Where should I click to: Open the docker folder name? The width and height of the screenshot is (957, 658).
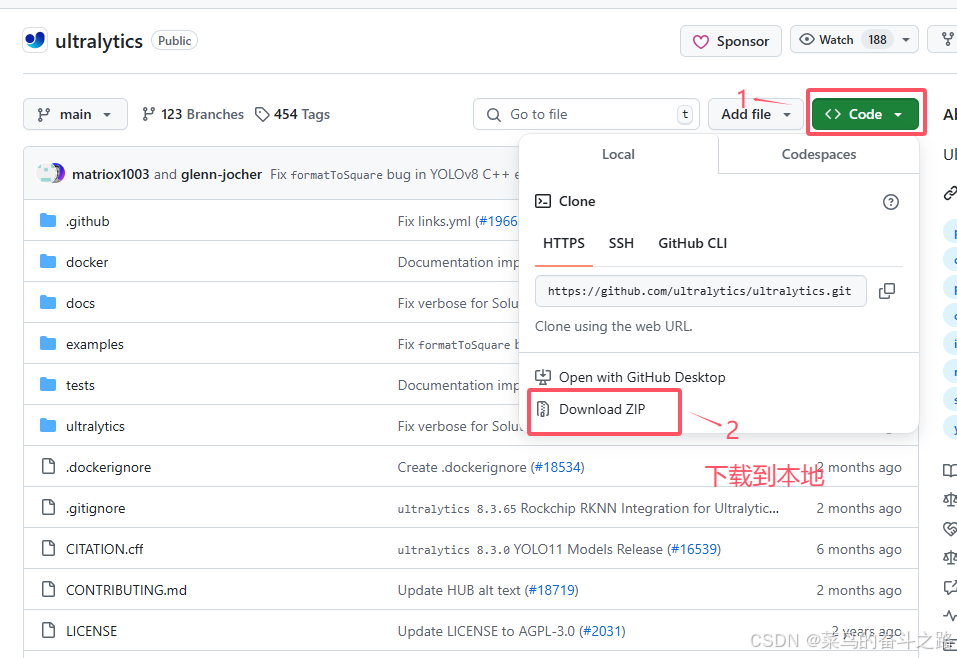87,262
